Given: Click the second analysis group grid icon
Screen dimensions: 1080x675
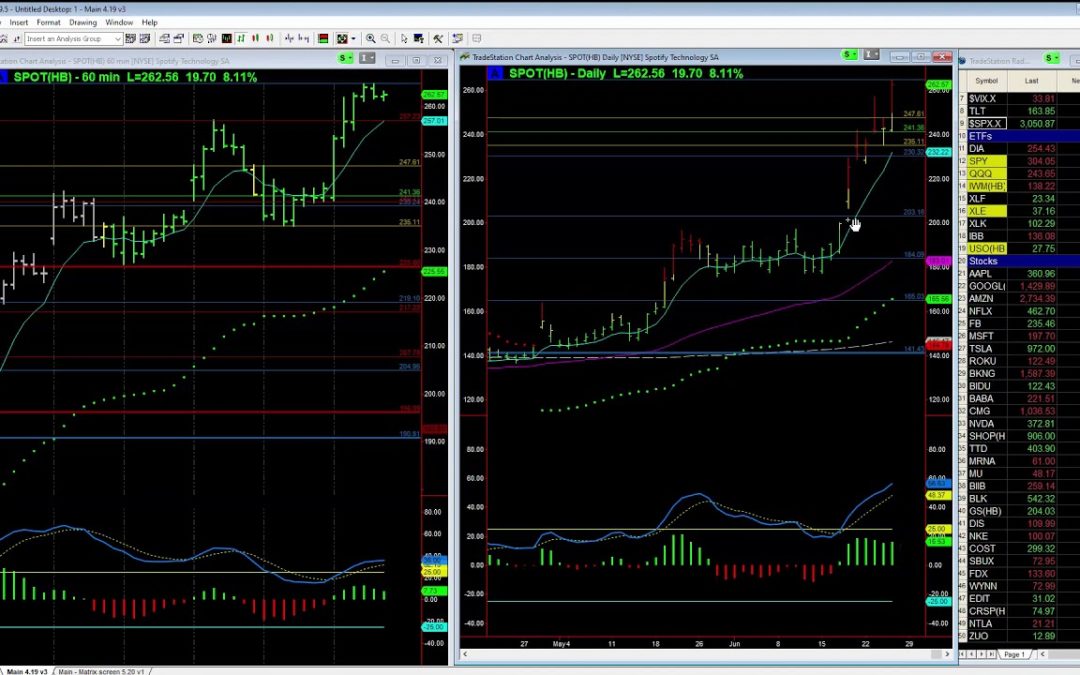Looking at the screenshot, I should coord(145,39).
